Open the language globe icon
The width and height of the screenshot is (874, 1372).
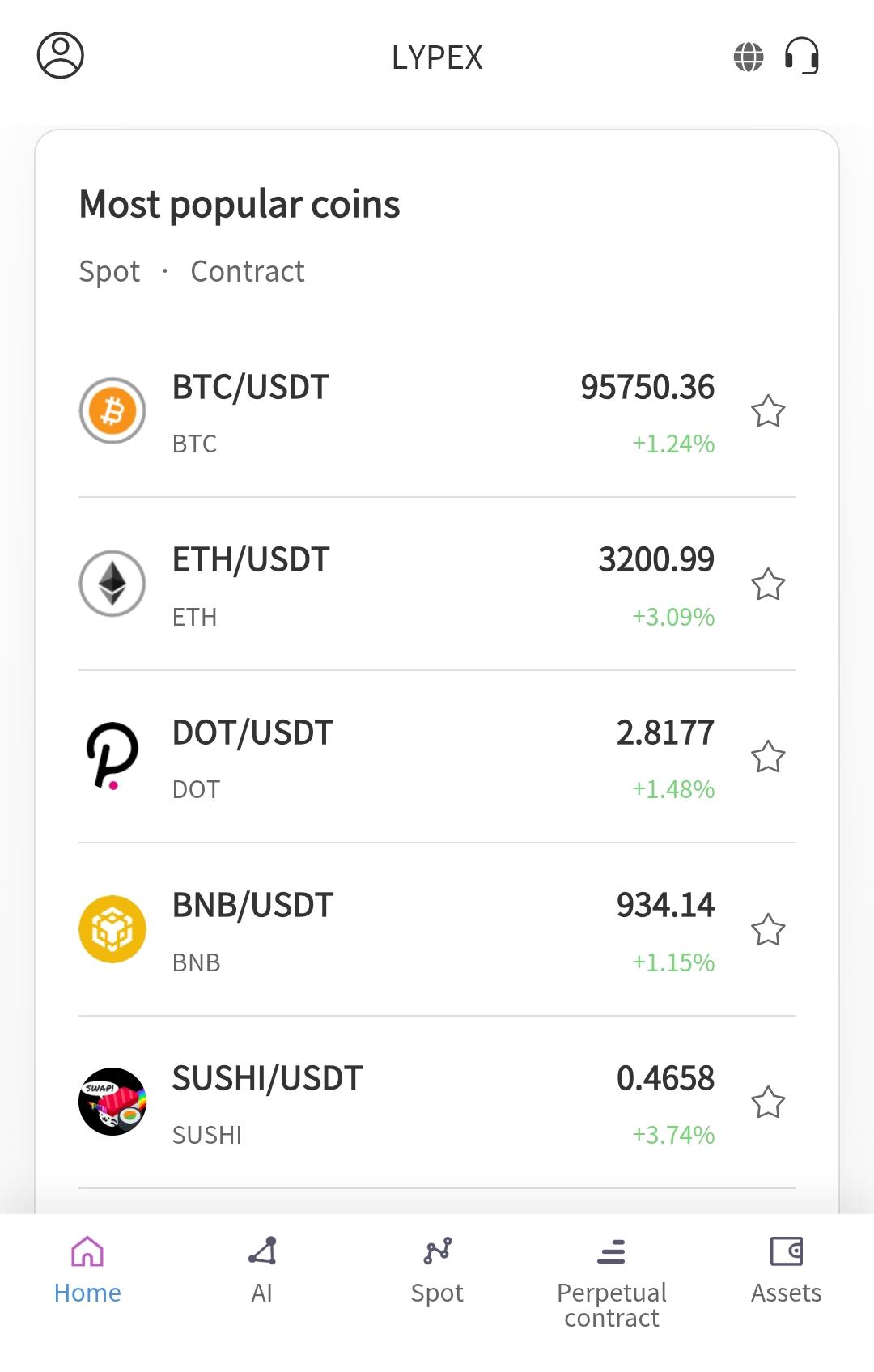(749, 57)
